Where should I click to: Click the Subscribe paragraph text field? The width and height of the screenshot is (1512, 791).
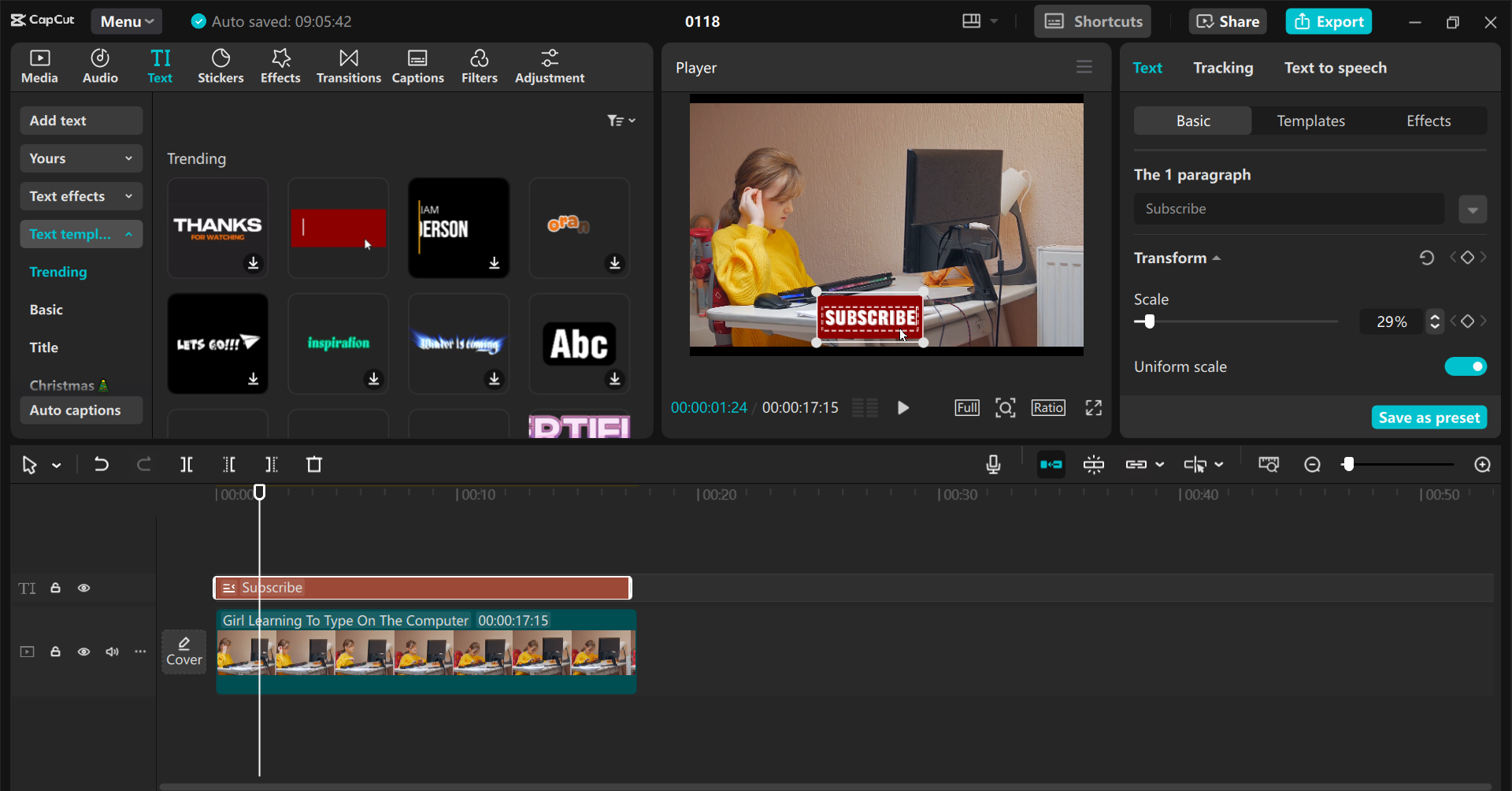click(1289, 209)
